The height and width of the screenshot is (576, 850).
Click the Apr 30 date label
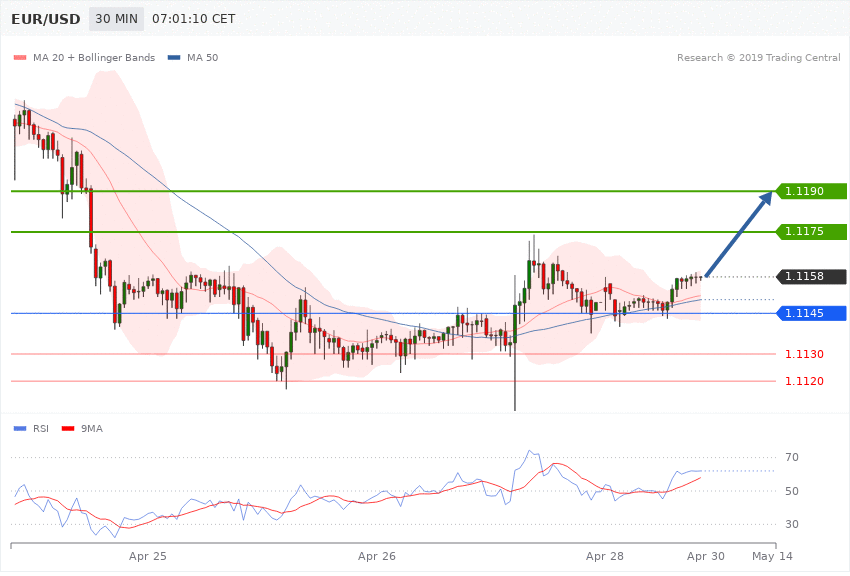[x=705, y=556]
